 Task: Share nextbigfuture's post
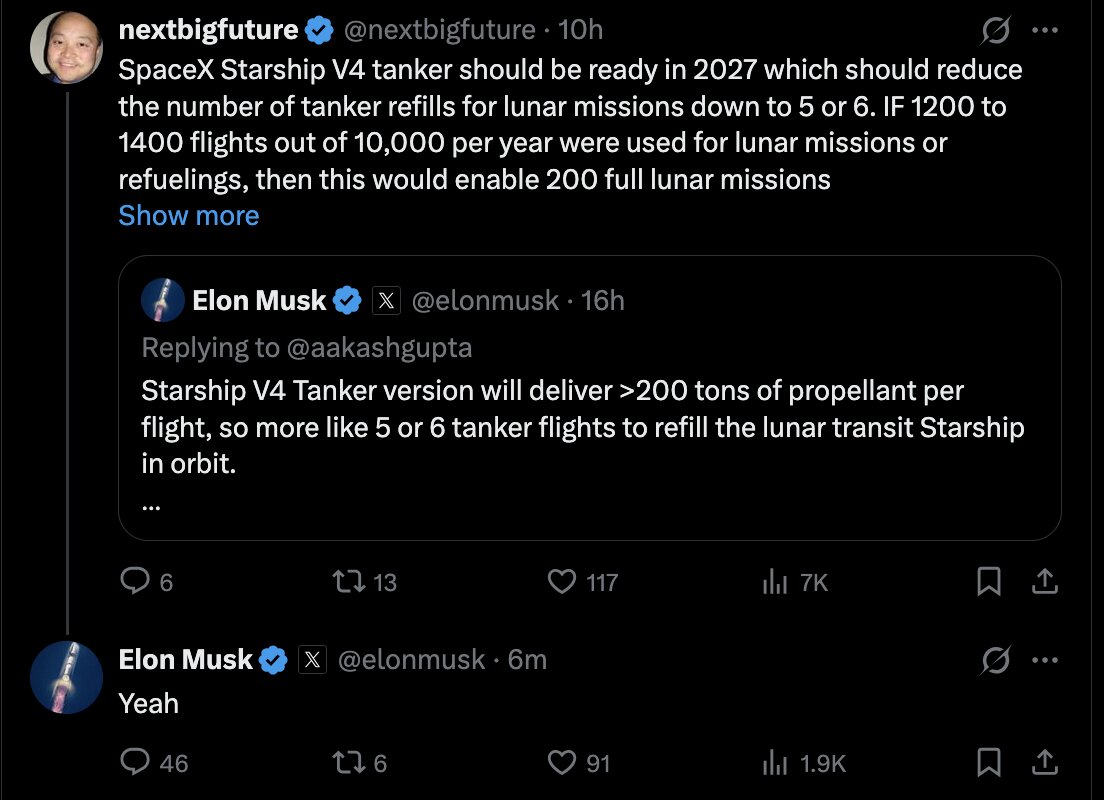(1044, 581)
